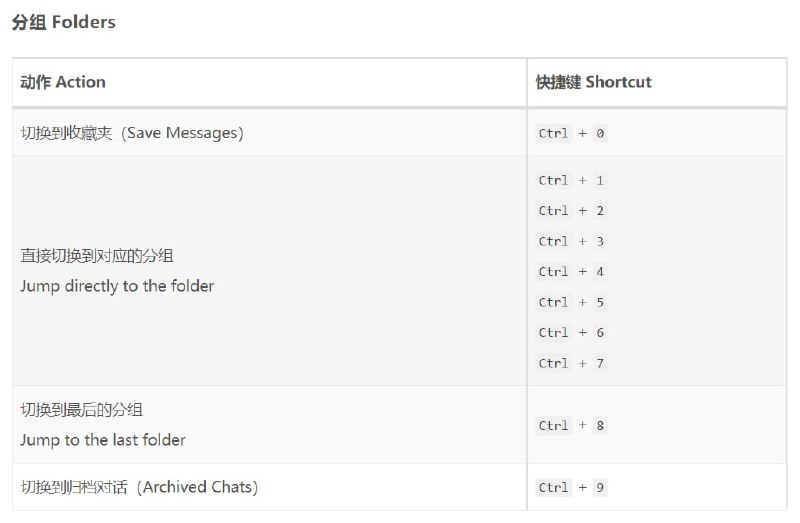Click the 切换到归档对话 (Archived Chats) text

point(139,487)
